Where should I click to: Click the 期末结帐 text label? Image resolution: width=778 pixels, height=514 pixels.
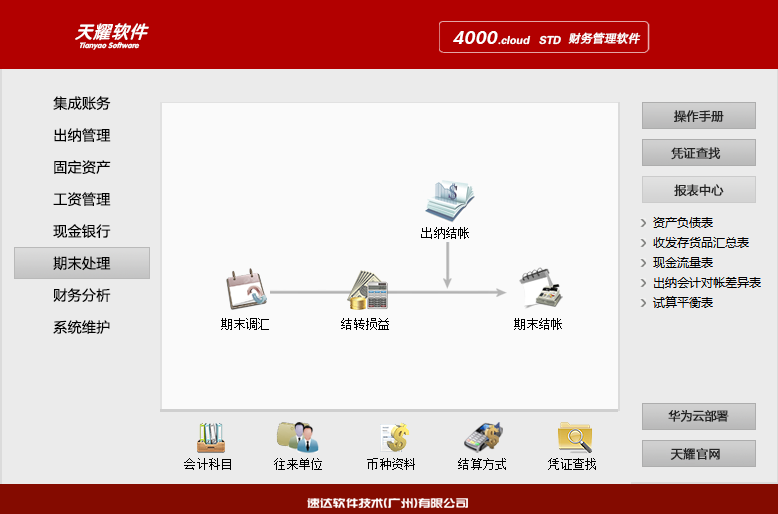[x=538, y=324]
